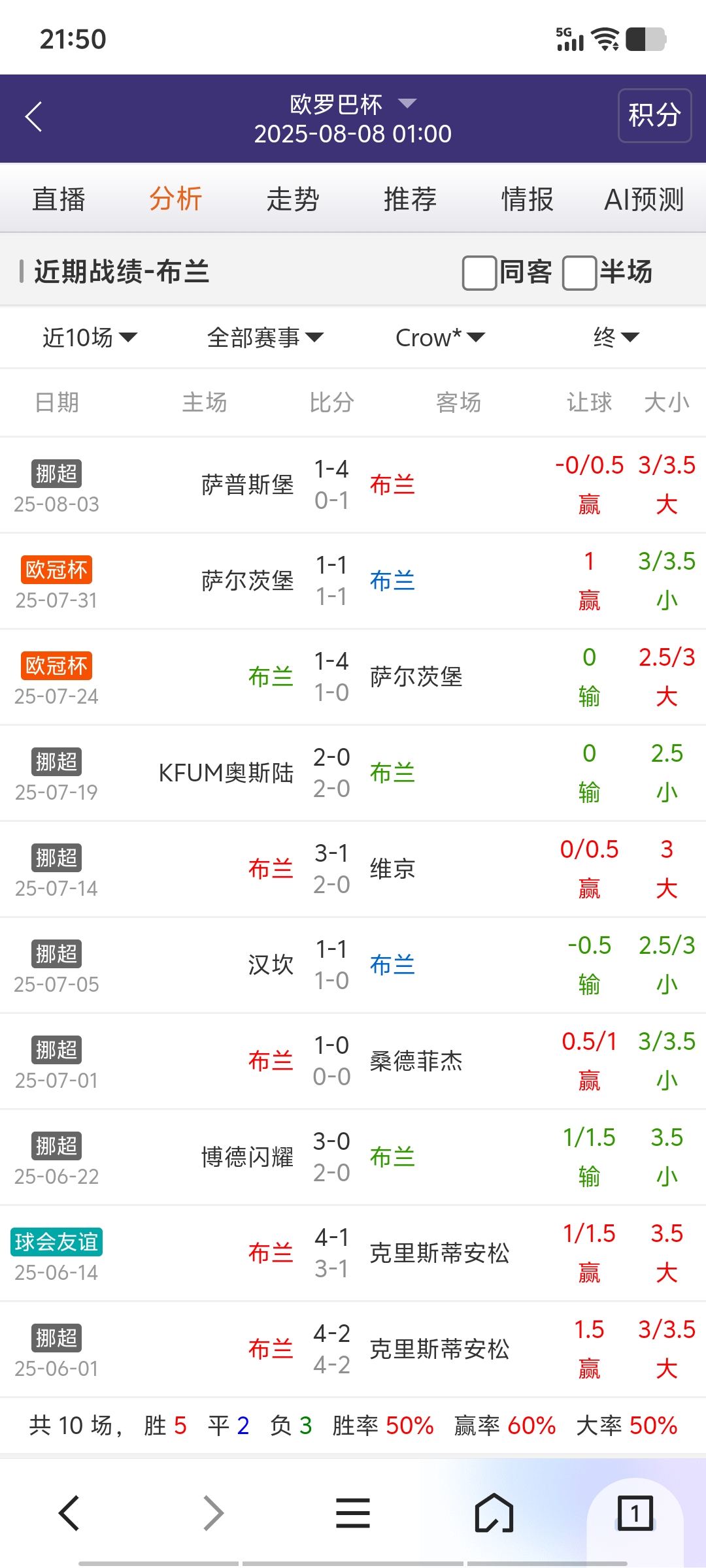
Task: Open the browser hamburger menu
Action: [x=353, y=1512]
